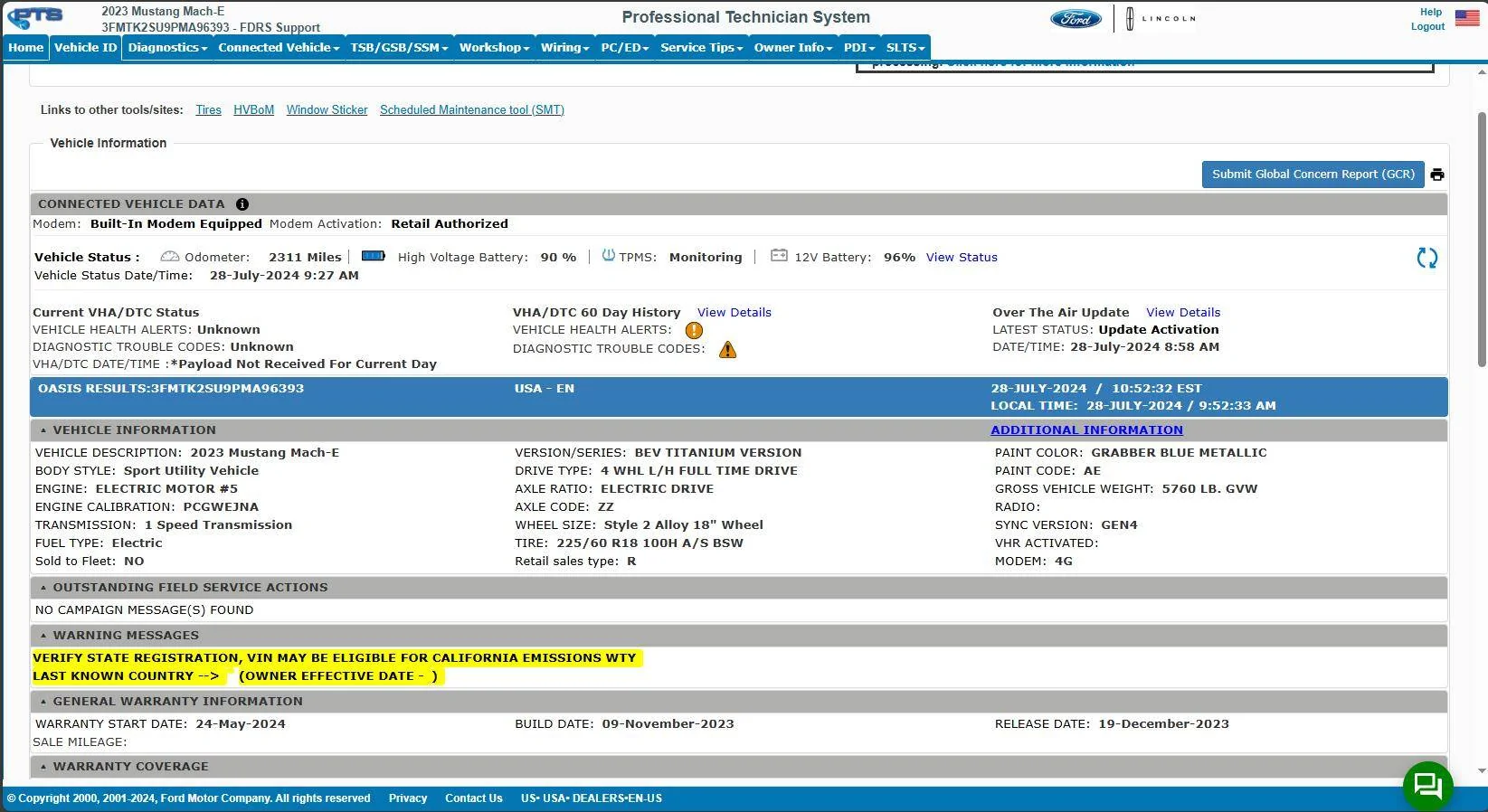View Status of 12V battery
Image resolution: width=1488 pixels, height=812 pixels.
pos(962,258)
